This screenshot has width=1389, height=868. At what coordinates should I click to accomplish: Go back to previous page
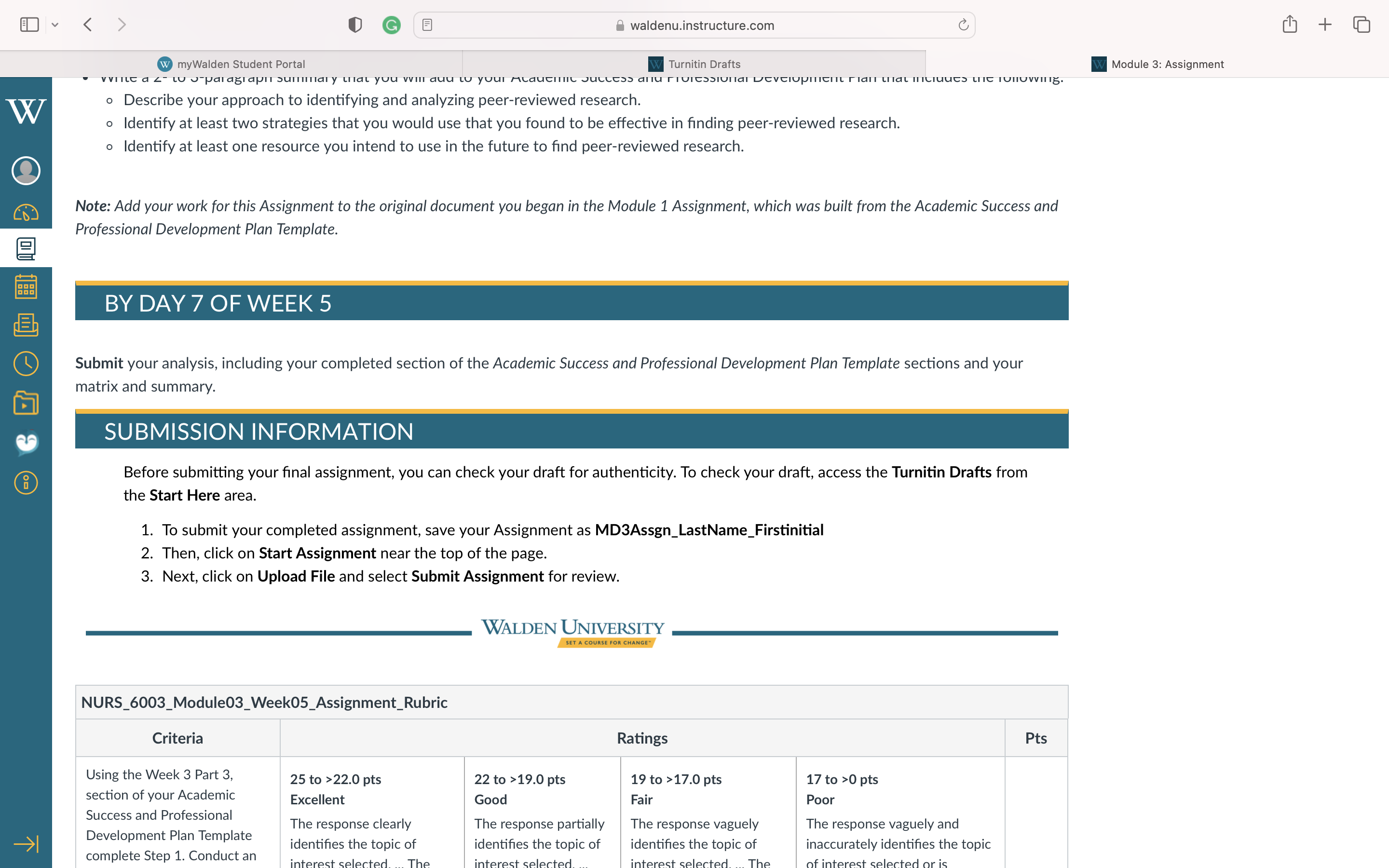88,25
